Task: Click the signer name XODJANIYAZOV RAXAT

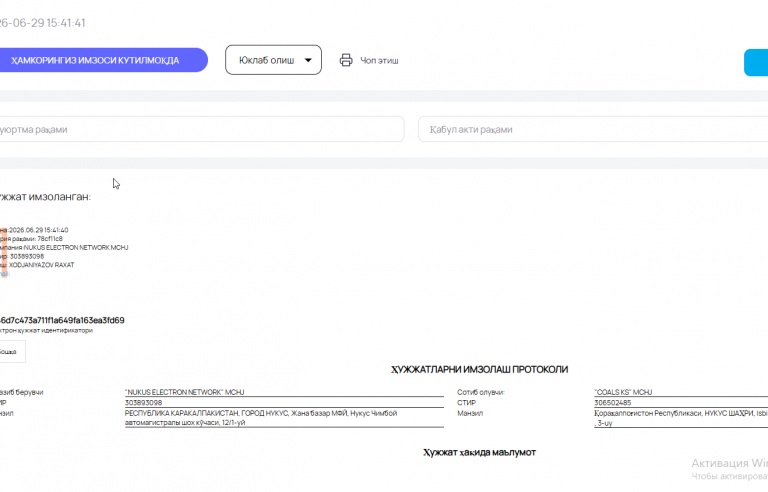Action: click(x=42, y=265)
